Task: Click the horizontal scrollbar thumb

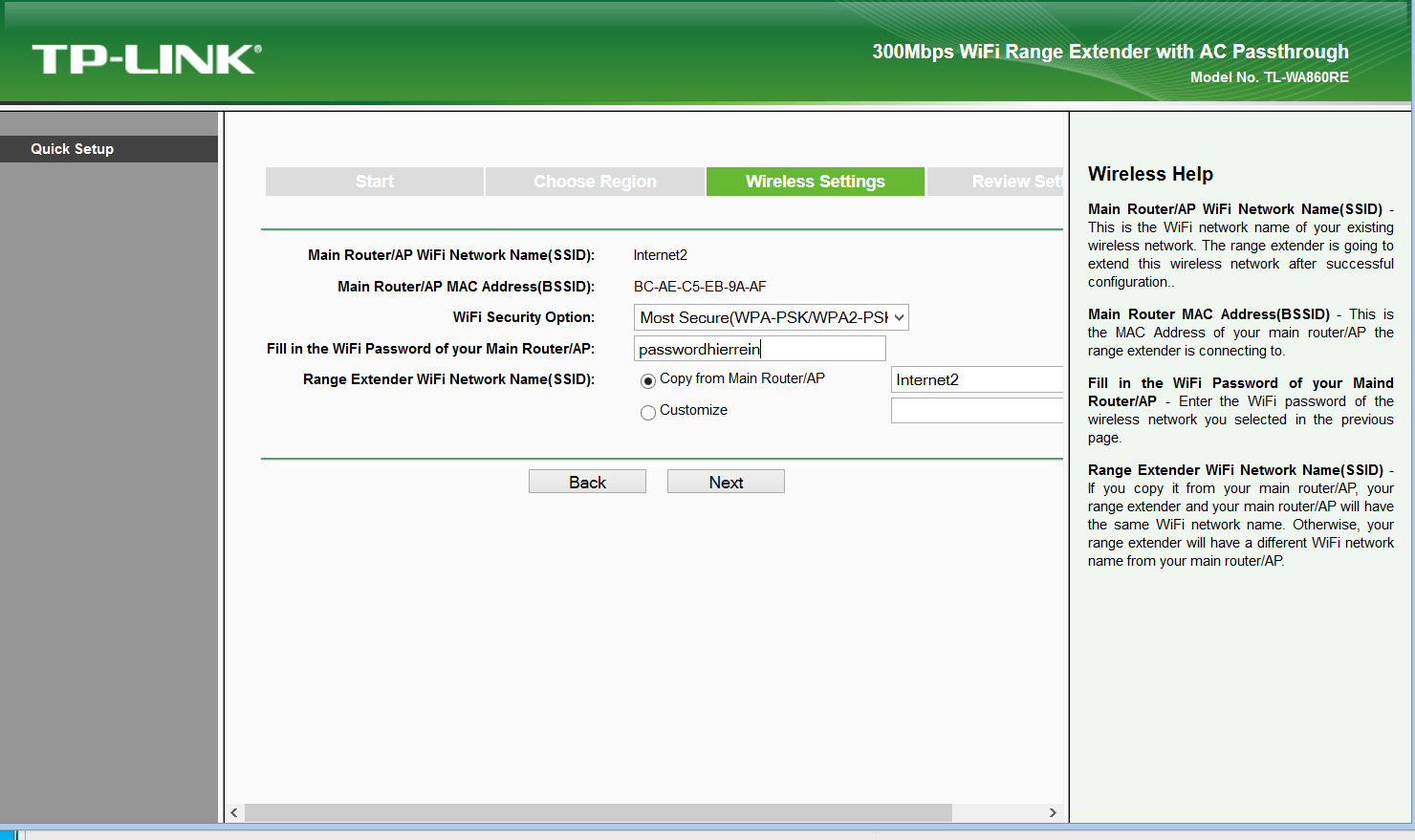Action: click(x=599, y=812)
